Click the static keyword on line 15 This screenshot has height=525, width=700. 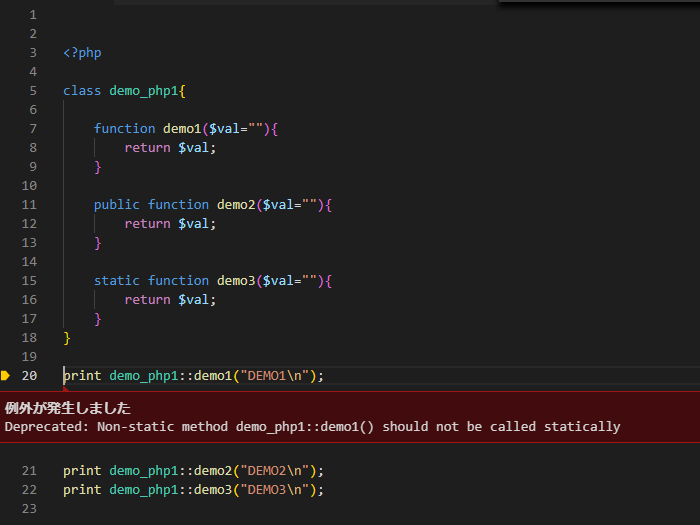[117, 280]
